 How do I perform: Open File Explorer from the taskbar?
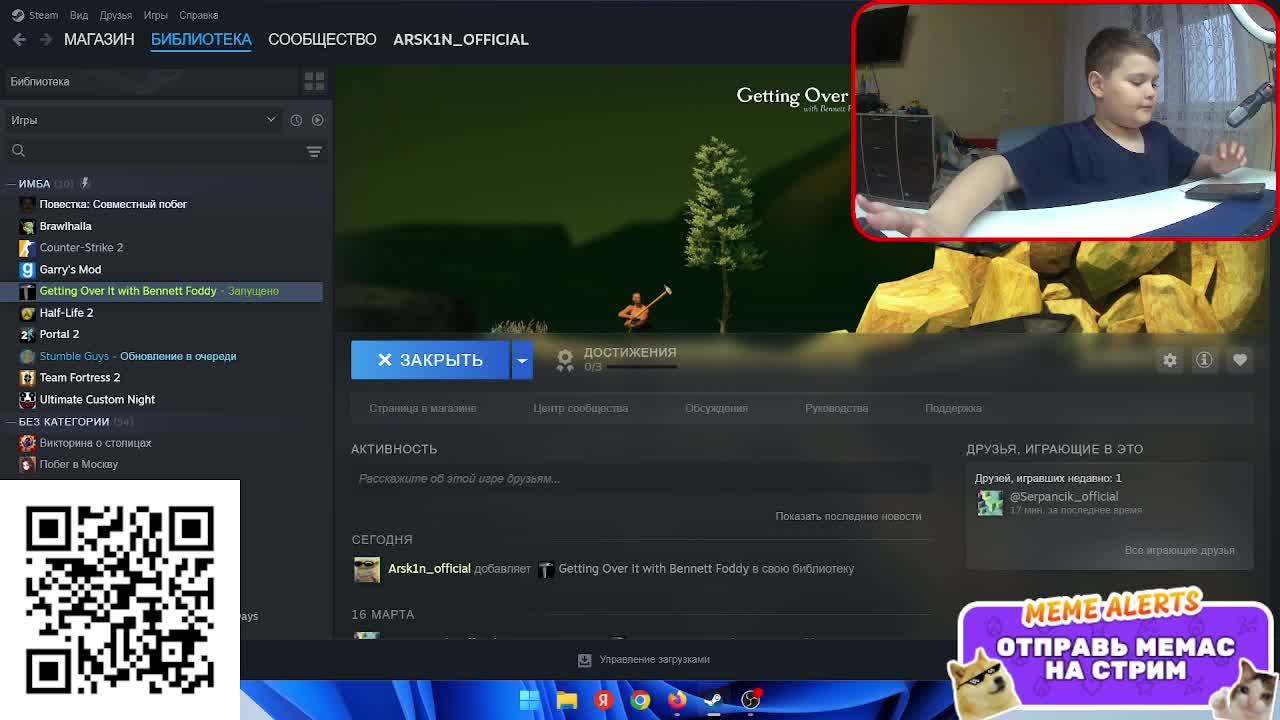567,700
